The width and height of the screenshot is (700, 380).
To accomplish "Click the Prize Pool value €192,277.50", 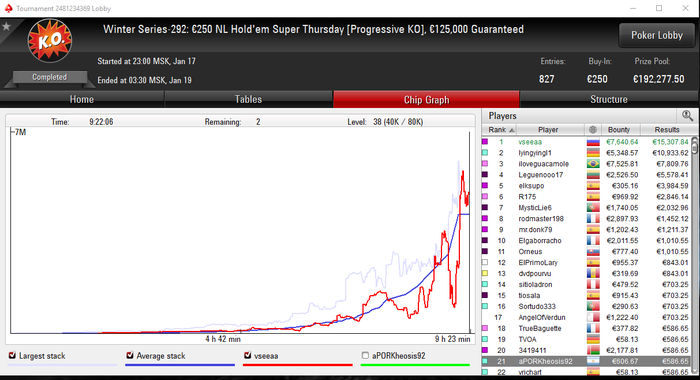I will [658, 79].
